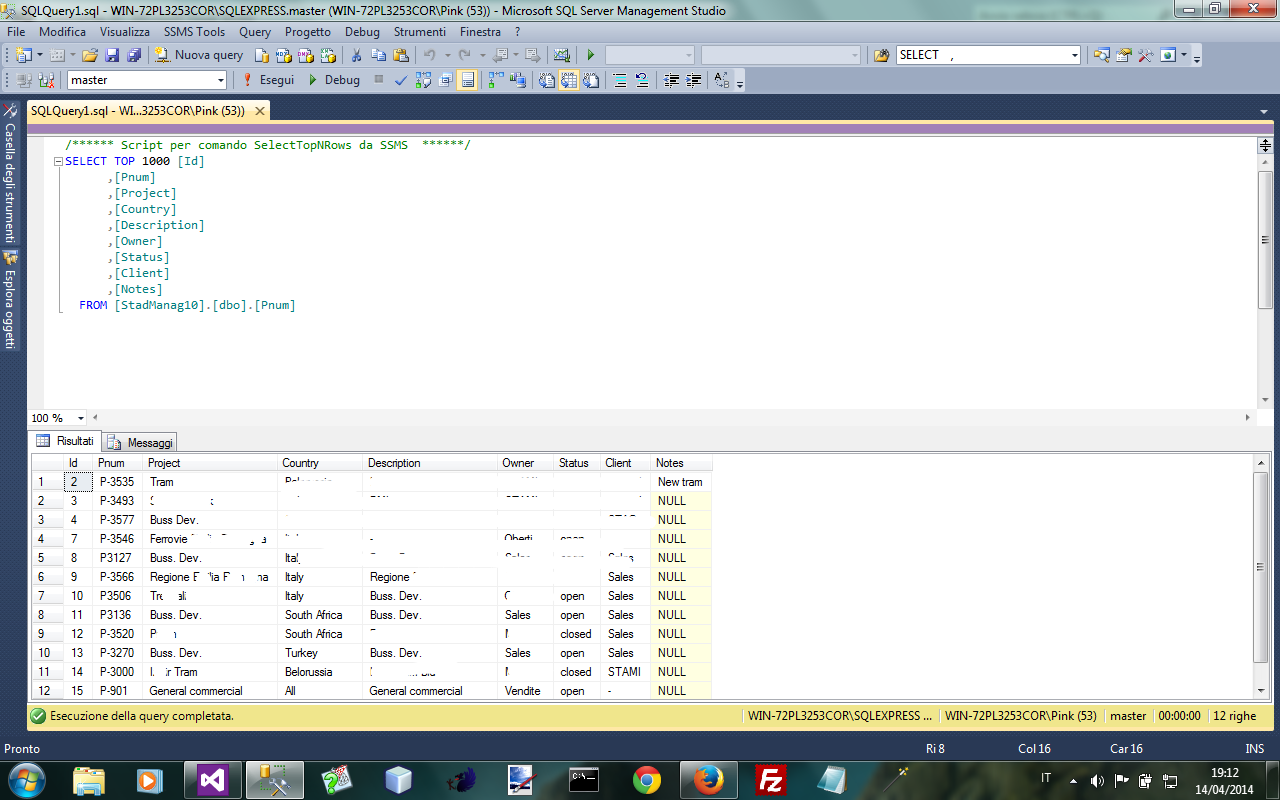Open the Query menu
This screenshot has width=1280, height=800.
click(x=255, y=32)
